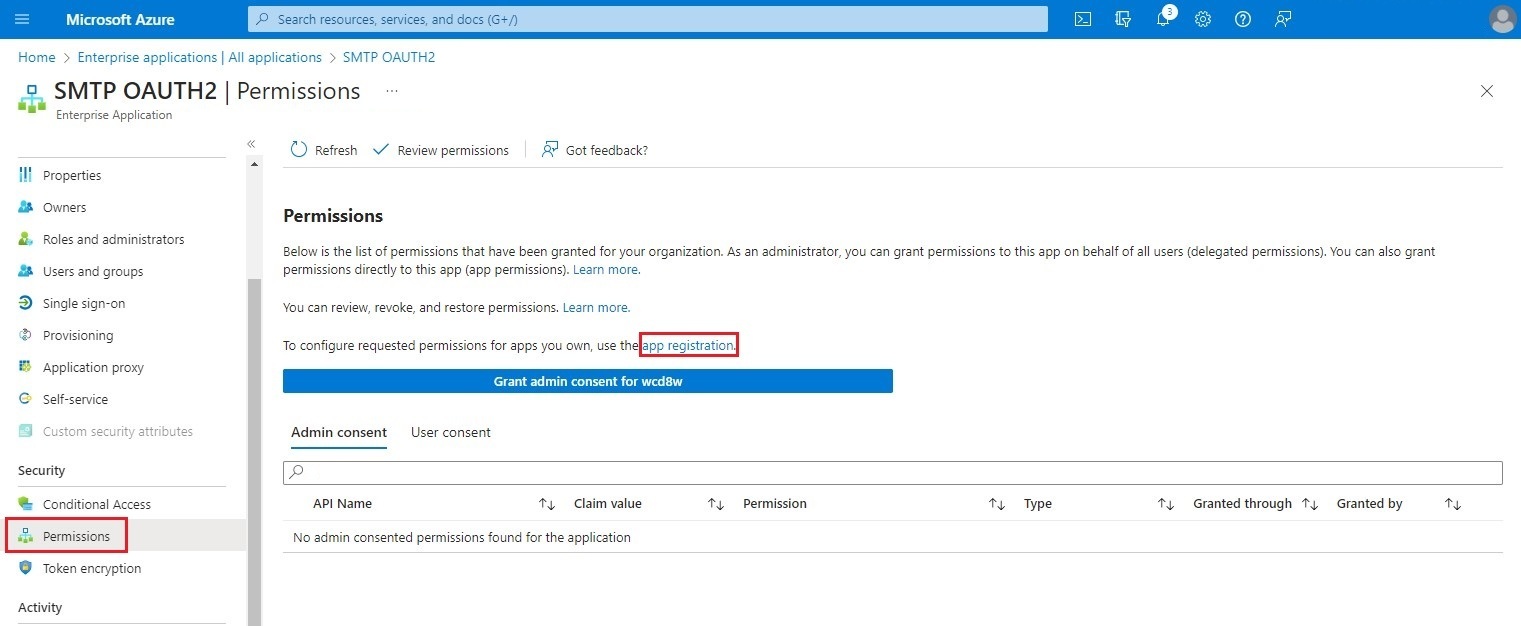The width and height of the screenshot is (1521, 626).
Task: Sort permissions by API Name
Action: [546, 503]
